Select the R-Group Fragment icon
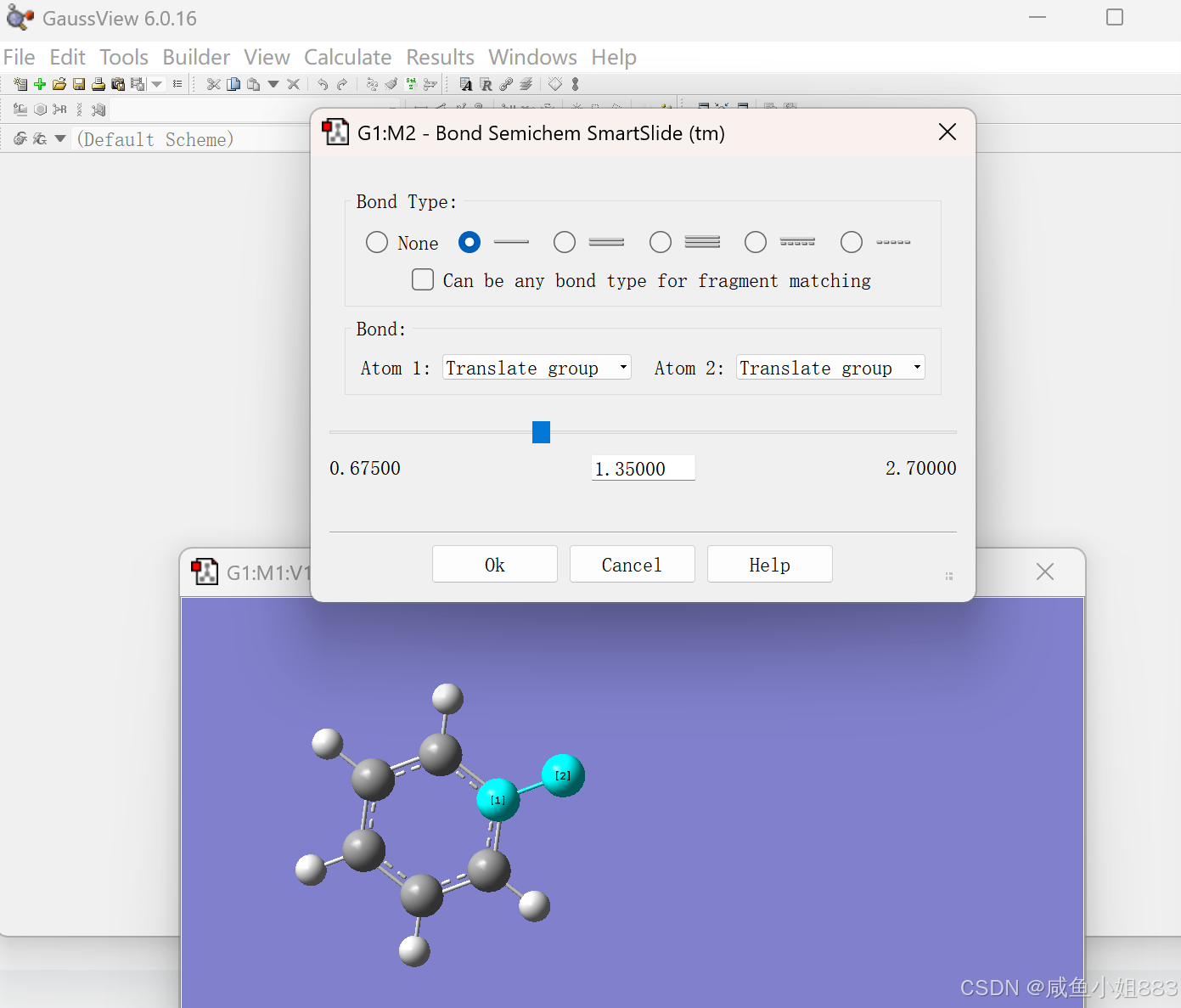Image resolution: width=1181 pixels, height=1008 pixels. (59, 110)
